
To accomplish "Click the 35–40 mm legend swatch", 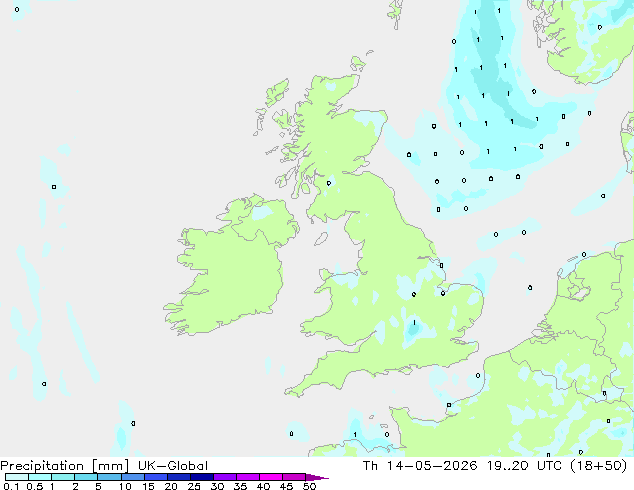I will tap(248, 477).
